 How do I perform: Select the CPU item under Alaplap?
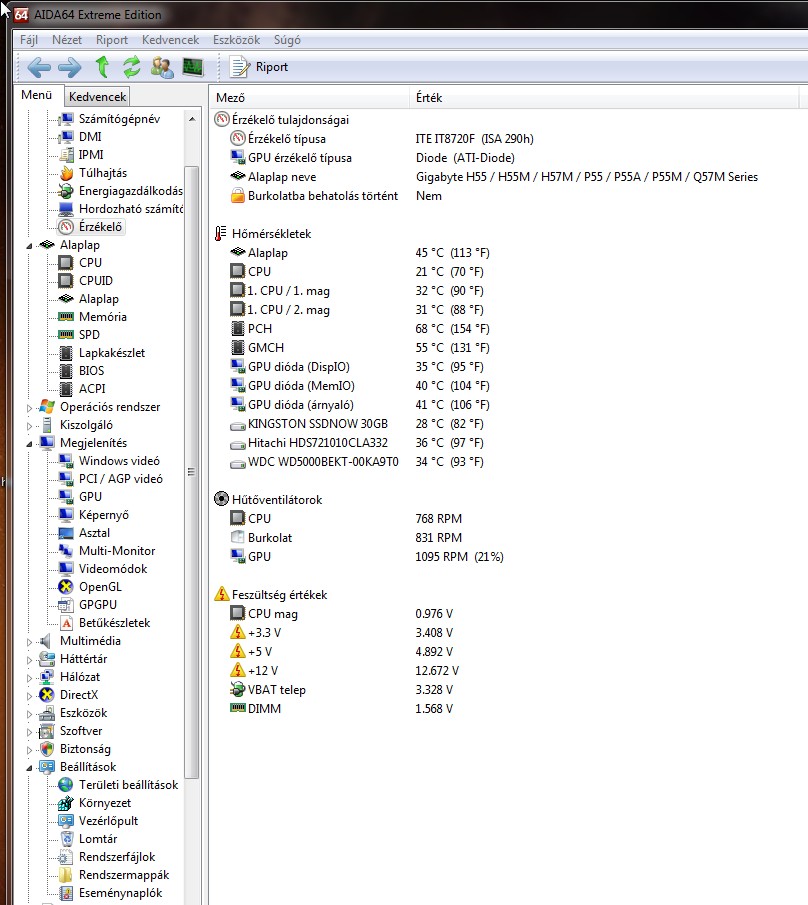[90, 263]
